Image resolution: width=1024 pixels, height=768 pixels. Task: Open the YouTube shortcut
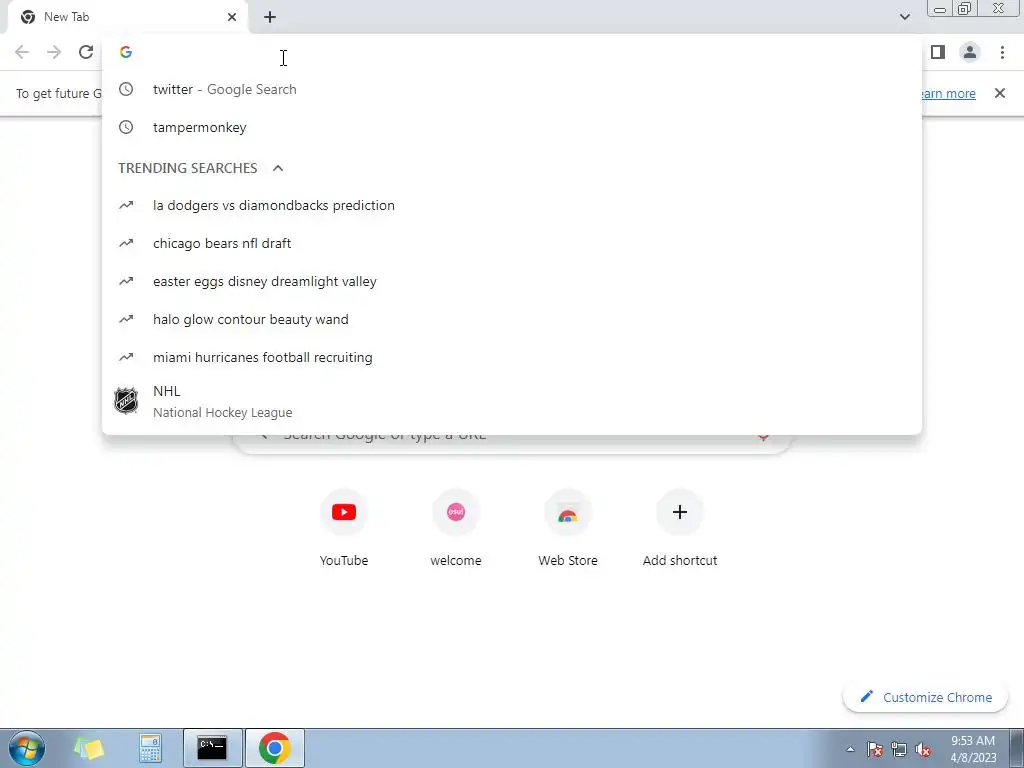click(x=344, y=529)
